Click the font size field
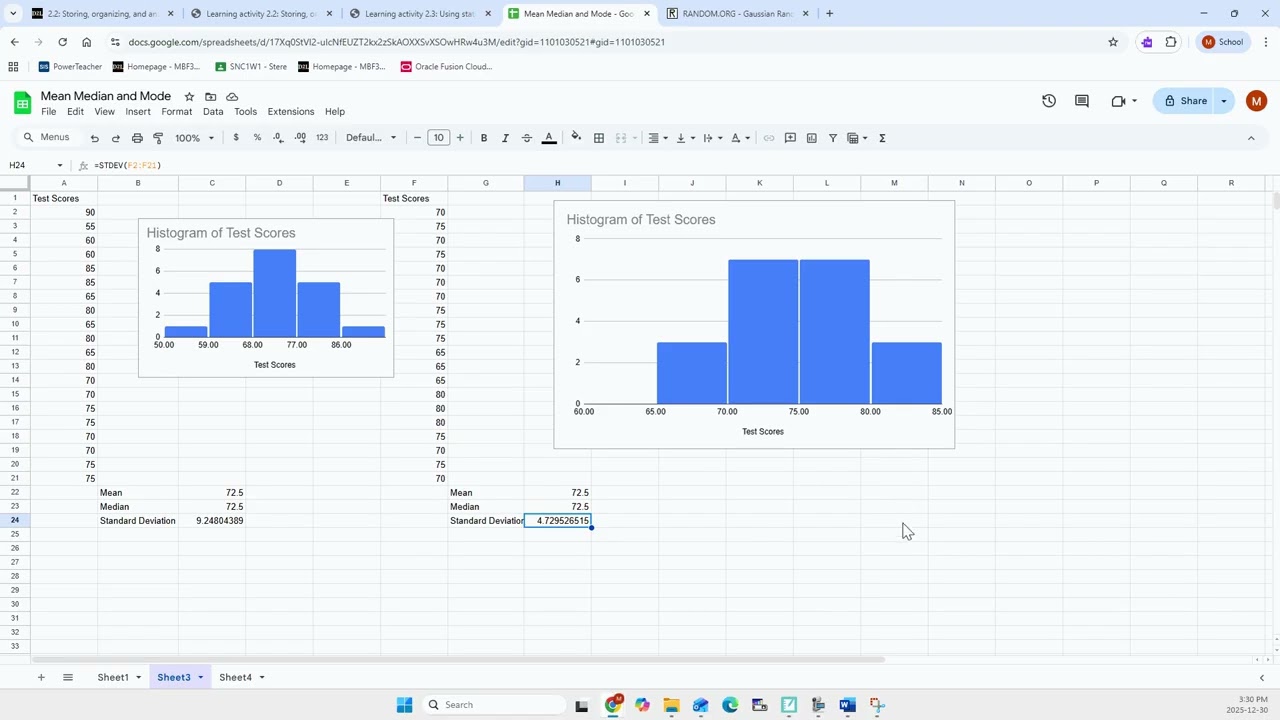The height and width of the screenshot is (720, 1280). click(x=439, y=138)
